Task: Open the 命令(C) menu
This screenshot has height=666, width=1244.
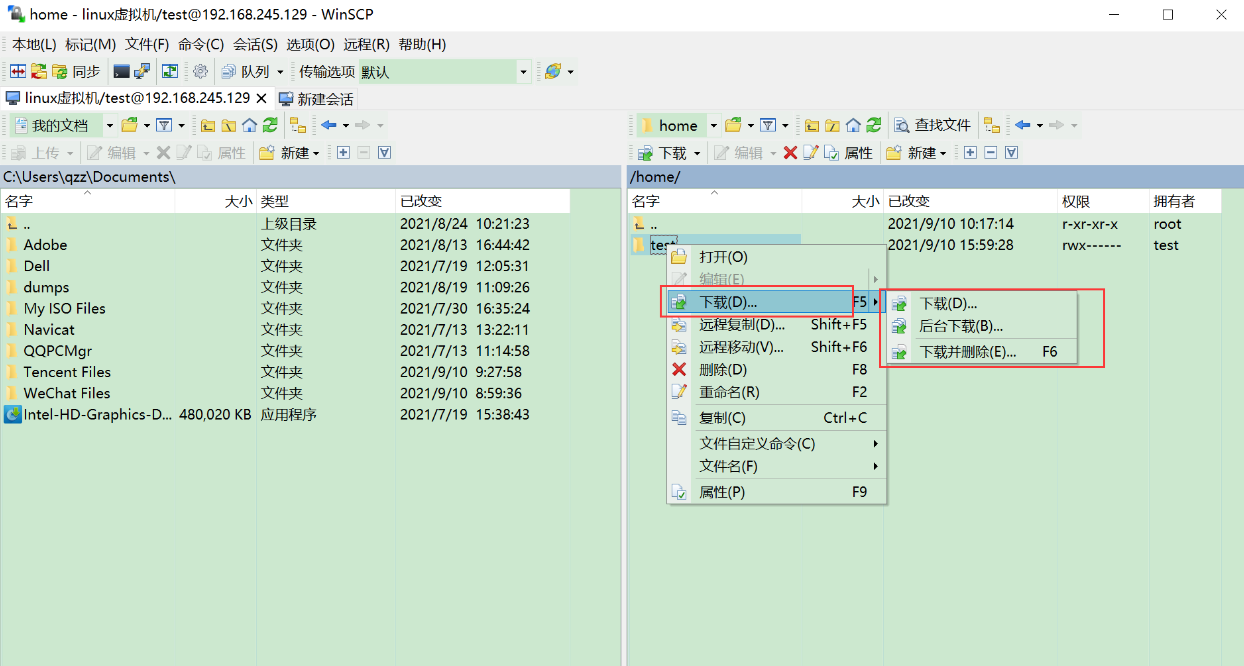Action: [x=201, y=45]
